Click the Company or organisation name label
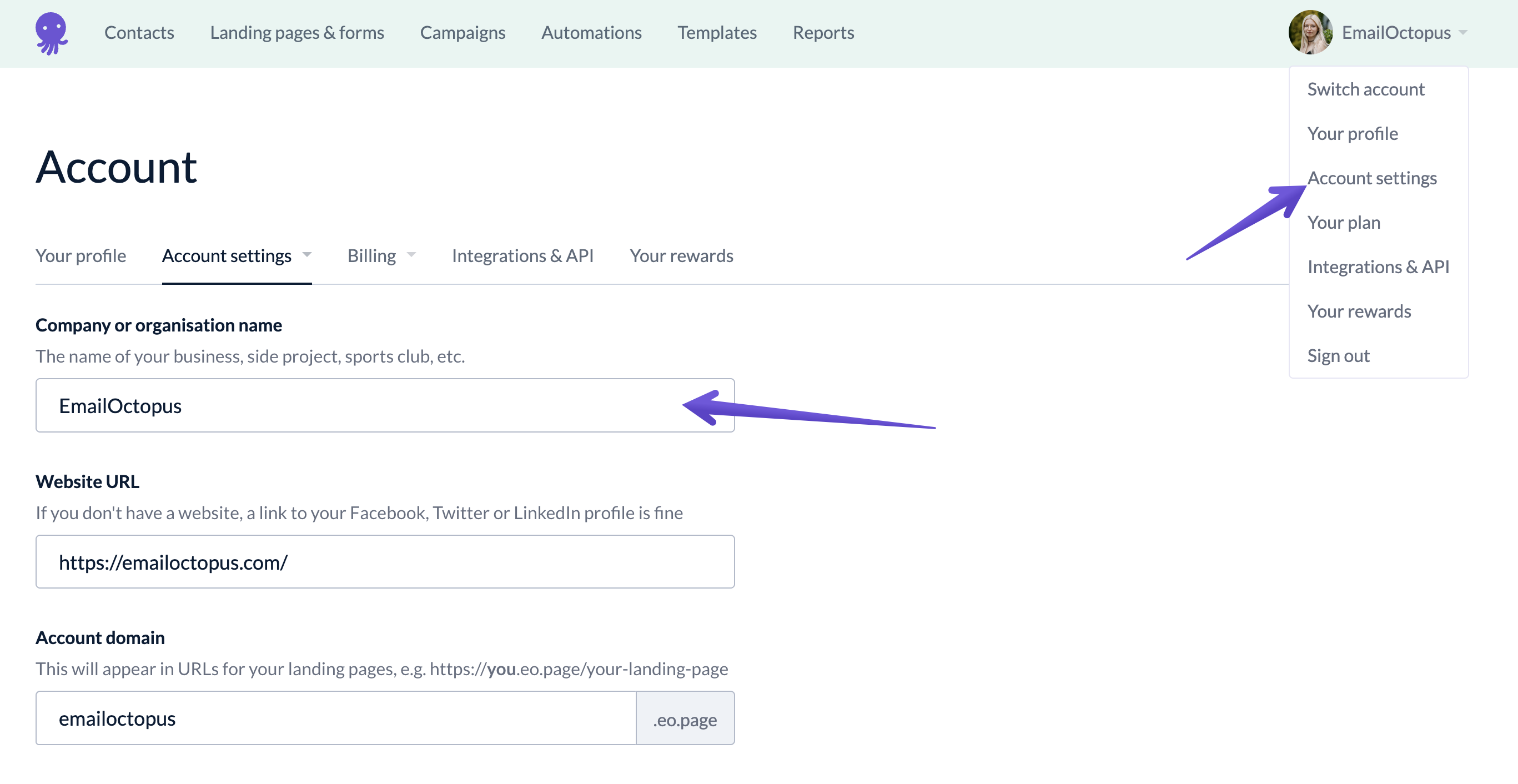 pyautogui.click(x=158, y=325)
